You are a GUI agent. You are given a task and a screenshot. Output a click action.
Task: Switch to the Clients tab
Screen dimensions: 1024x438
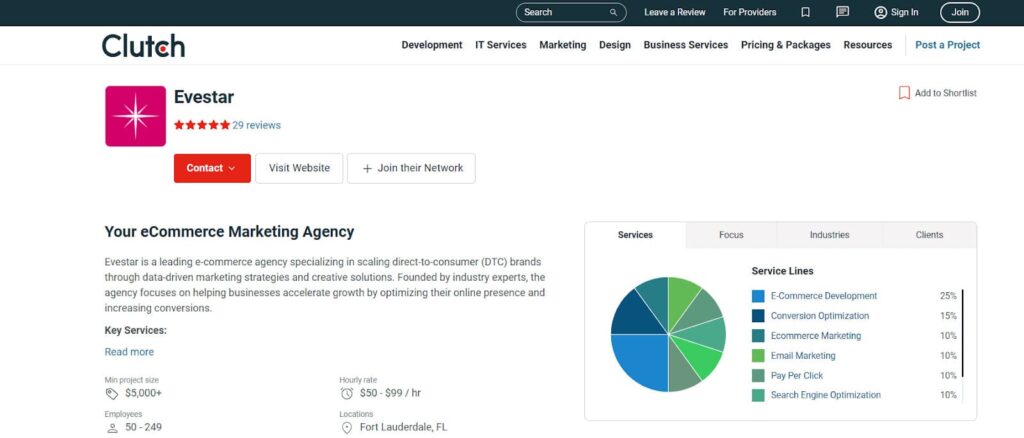[x=929, y=235]
